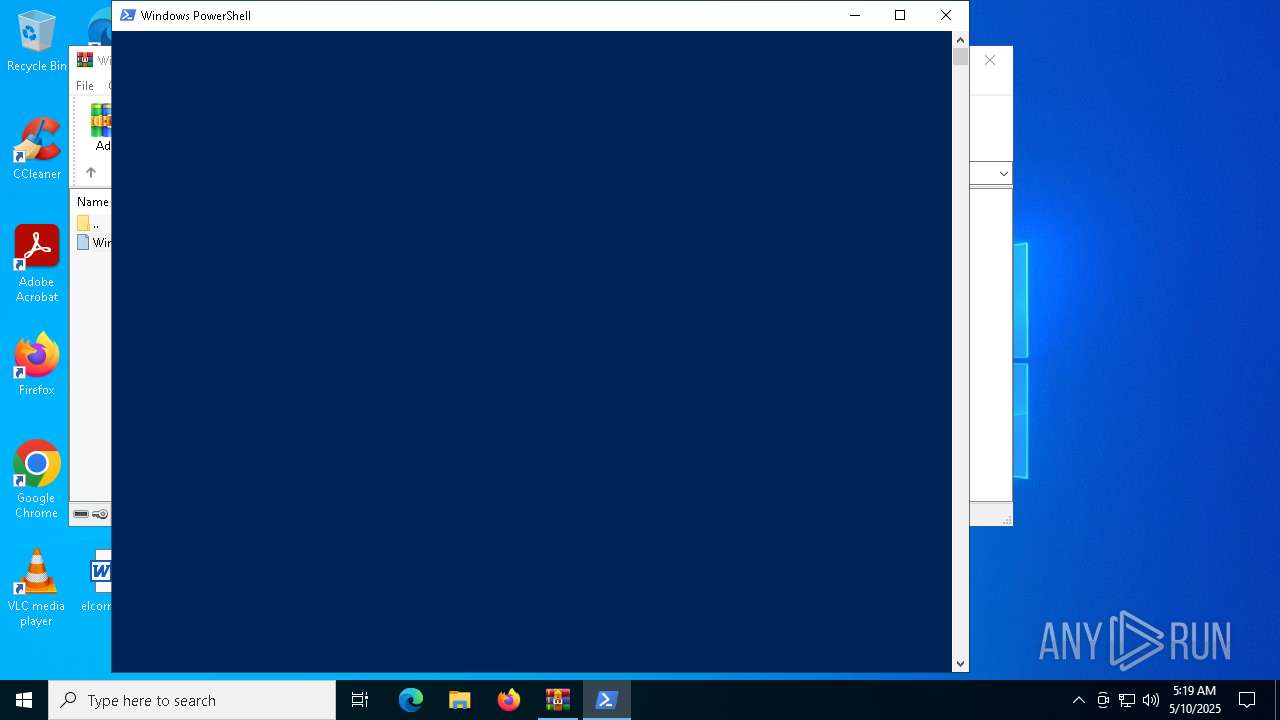
Task: Switch to WinRAR on the taskbar
Action: (558, 700)
